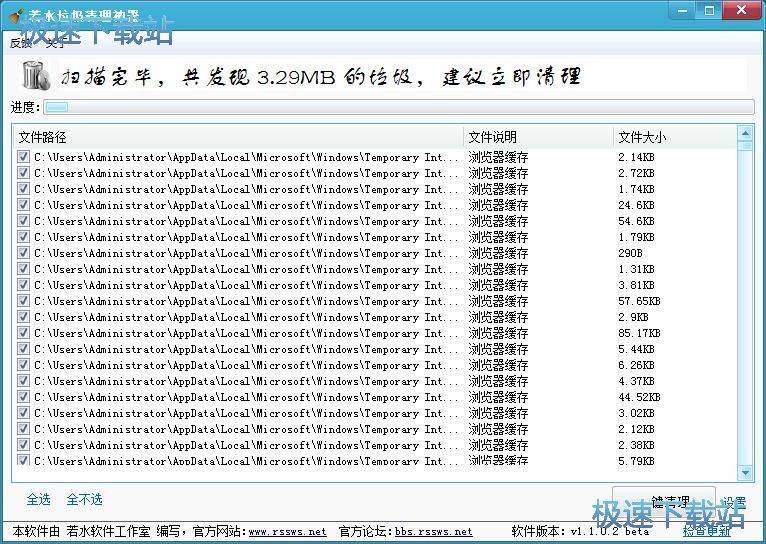This screenshot has height=544, width=766.
Task: Click 浏览器缓存 in the 2.14KB row
Action: pyautogui.click(x=498, y=157)
